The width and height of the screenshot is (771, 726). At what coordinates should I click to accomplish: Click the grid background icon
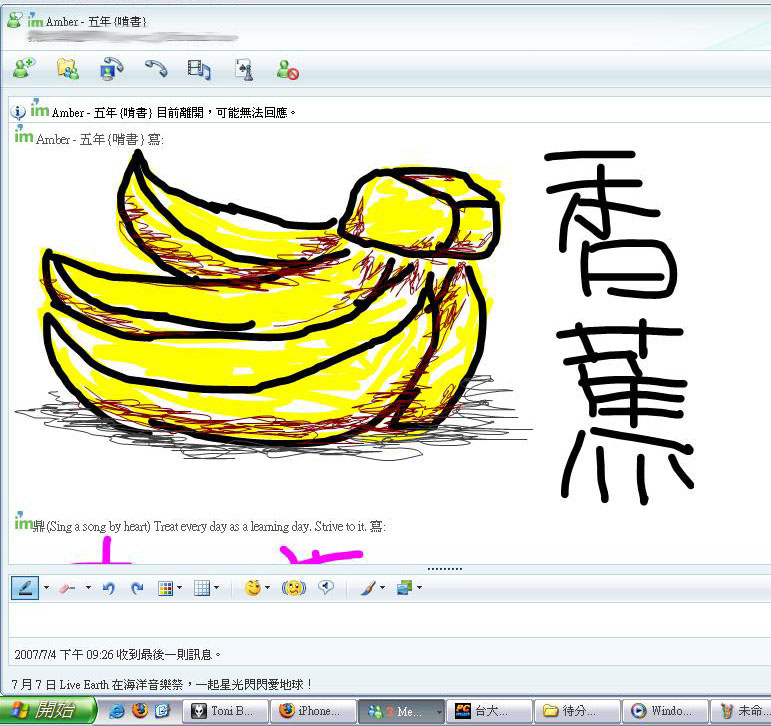coord(202,588)
